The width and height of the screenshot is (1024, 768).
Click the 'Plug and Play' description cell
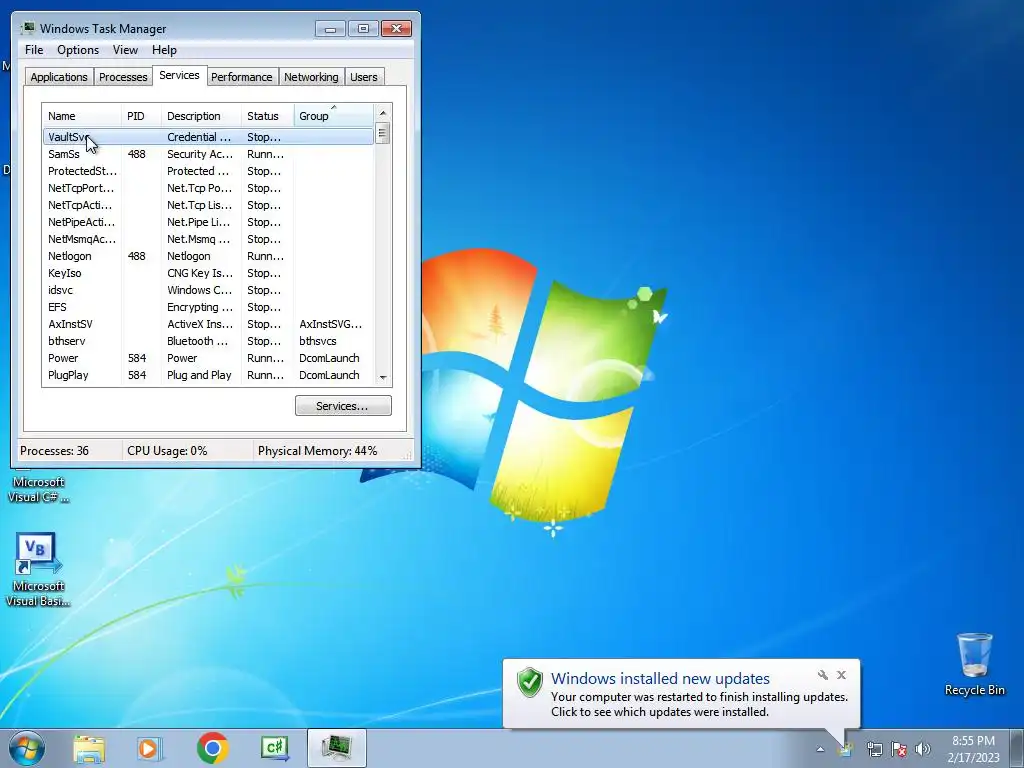point(199,375)
